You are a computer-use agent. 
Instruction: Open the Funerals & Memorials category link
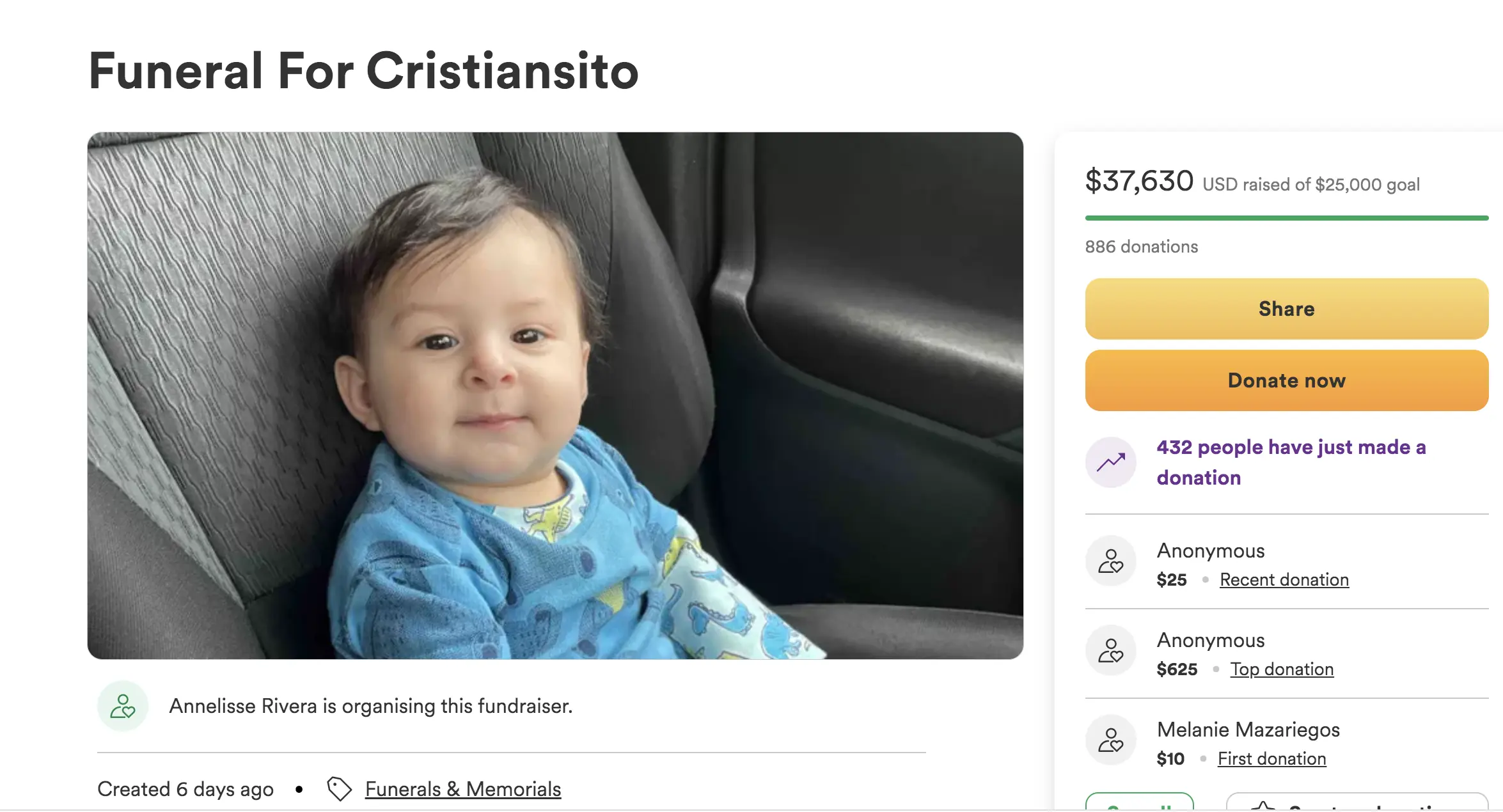463,789
